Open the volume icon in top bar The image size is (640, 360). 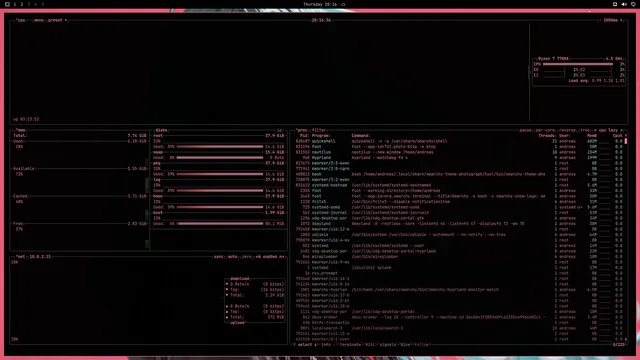624,4
